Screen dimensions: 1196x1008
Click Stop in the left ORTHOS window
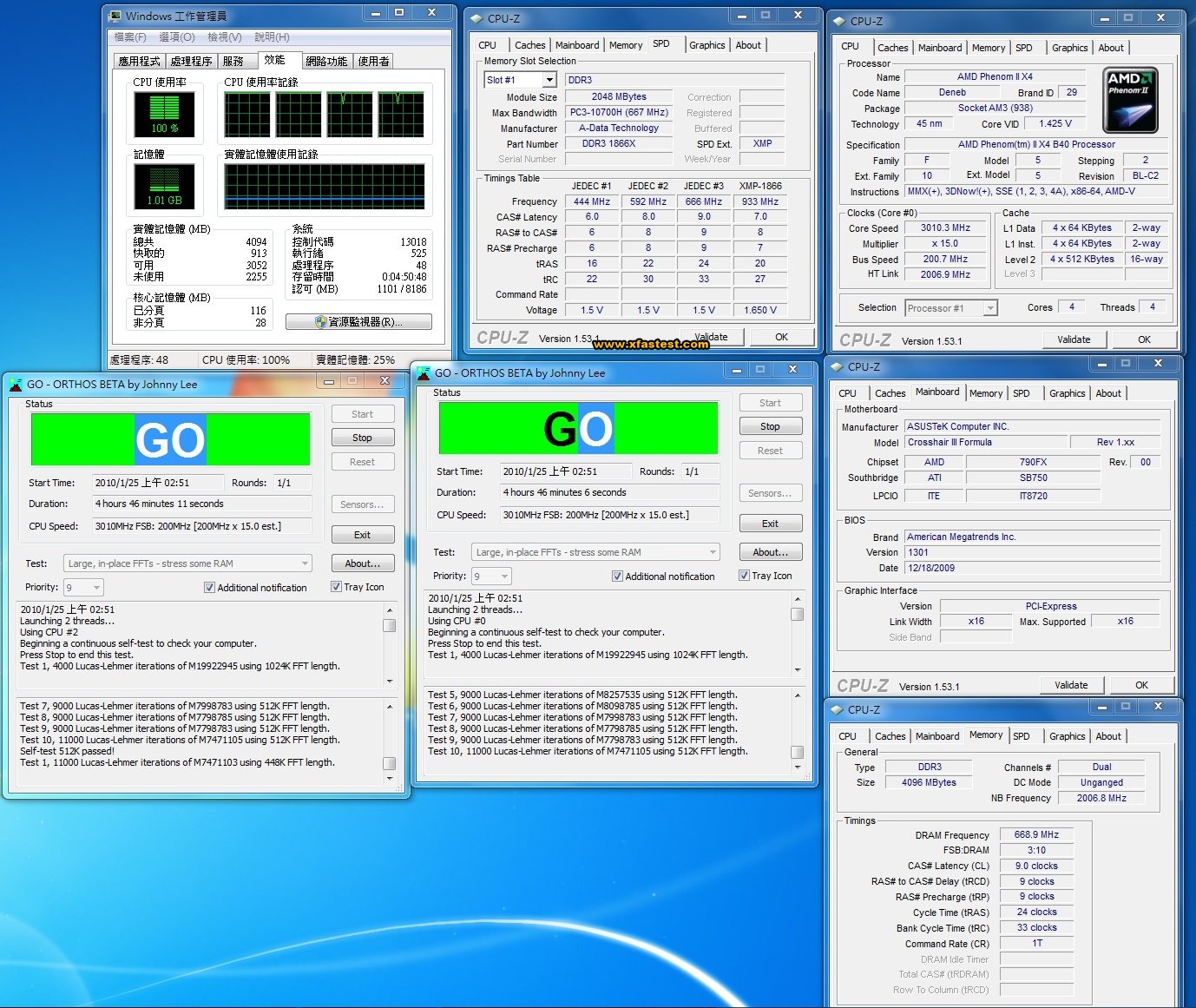coord(363,438)
